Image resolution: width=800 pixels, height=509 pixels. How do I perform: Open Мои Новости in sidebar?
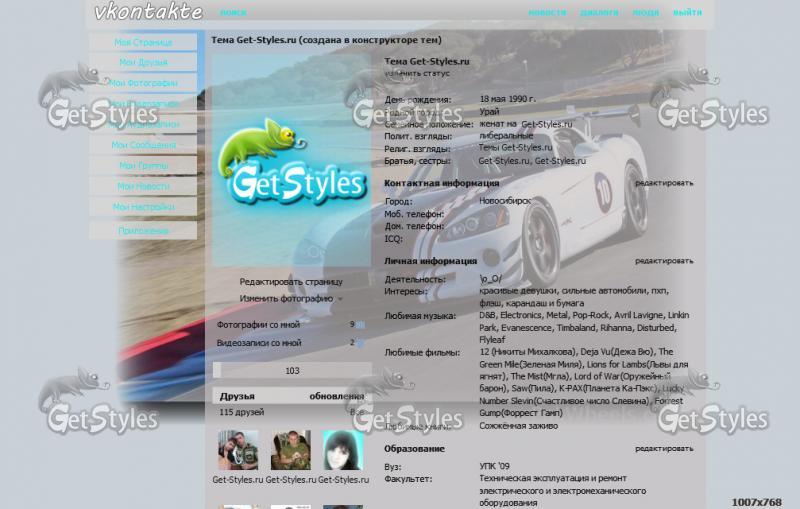click(143, 186)
